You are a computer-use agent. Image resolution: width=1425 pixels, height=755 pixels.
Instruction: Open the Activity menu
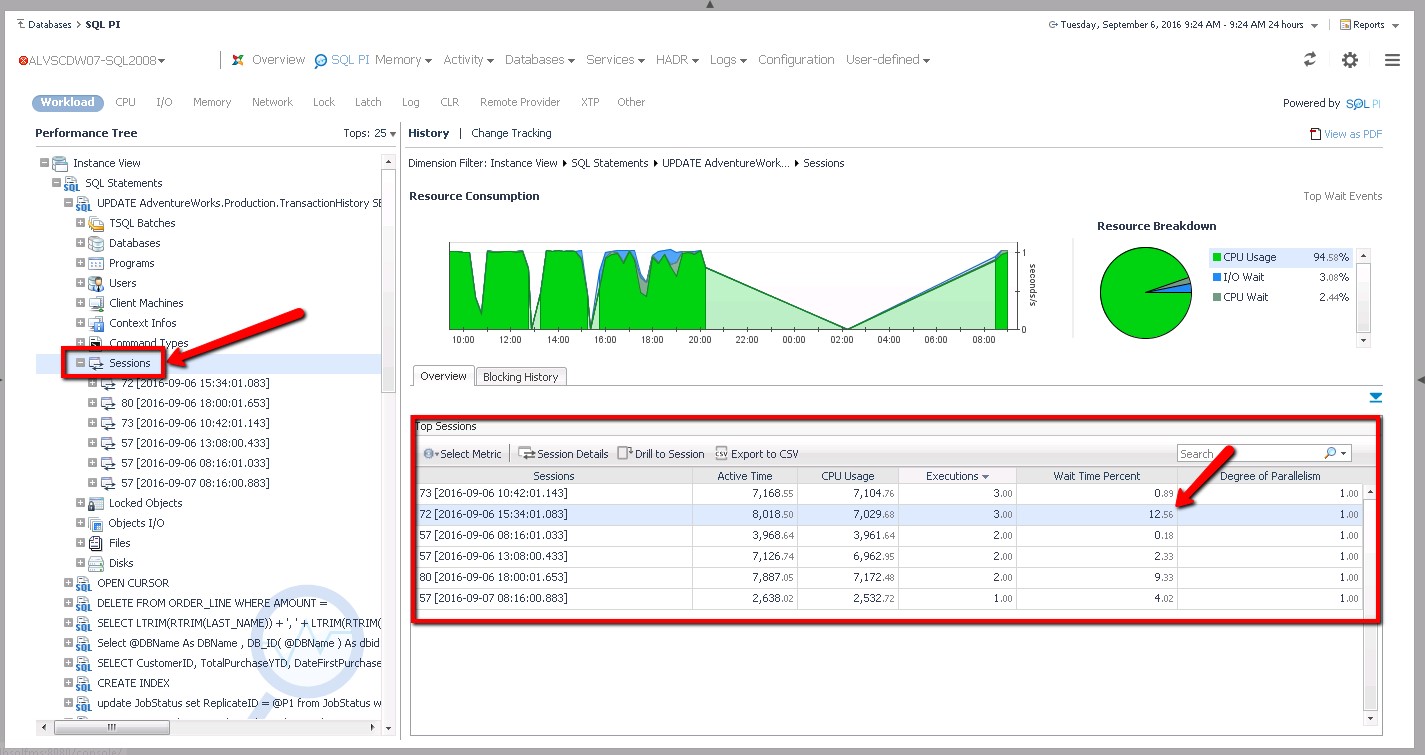point(468,60)
